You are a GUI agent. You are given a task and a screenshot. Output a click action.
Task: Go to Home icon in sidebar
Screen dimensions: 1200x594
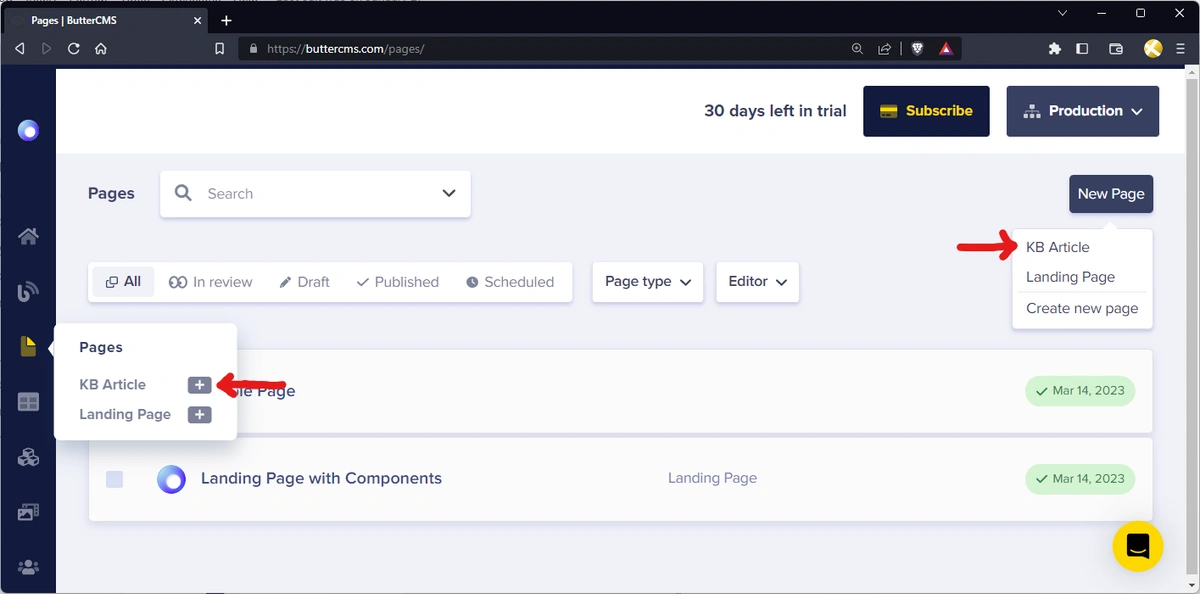click(28, 236)
